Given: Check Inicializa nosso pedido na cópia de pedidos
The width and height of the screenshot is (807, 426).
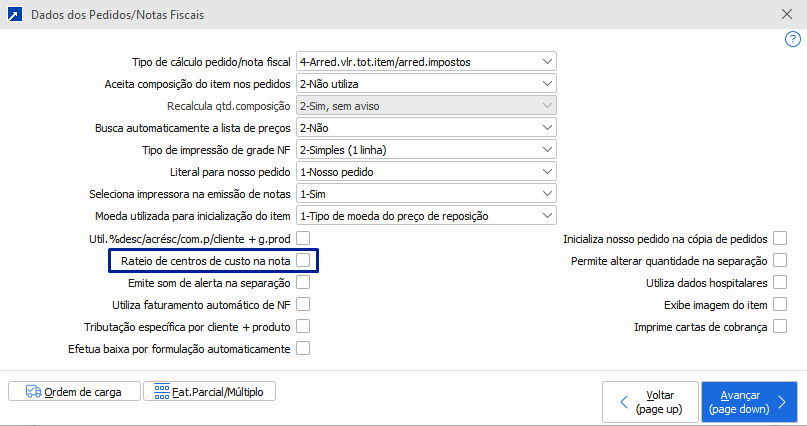Looking at the screenshot, I should (780, 239).
